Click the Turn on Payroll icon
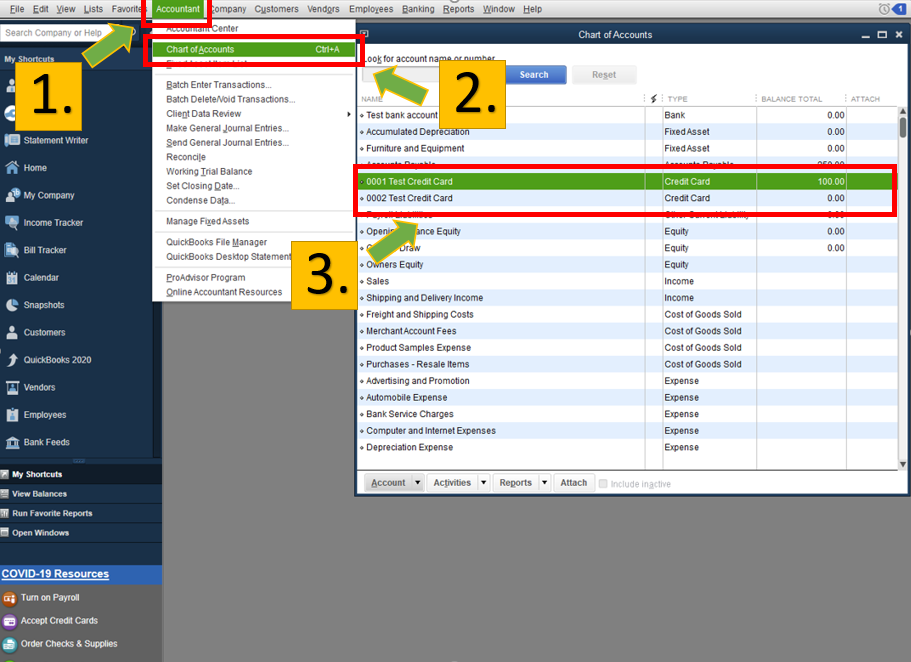Viewport: 911px width, 662px height. [x=9, y=598]
